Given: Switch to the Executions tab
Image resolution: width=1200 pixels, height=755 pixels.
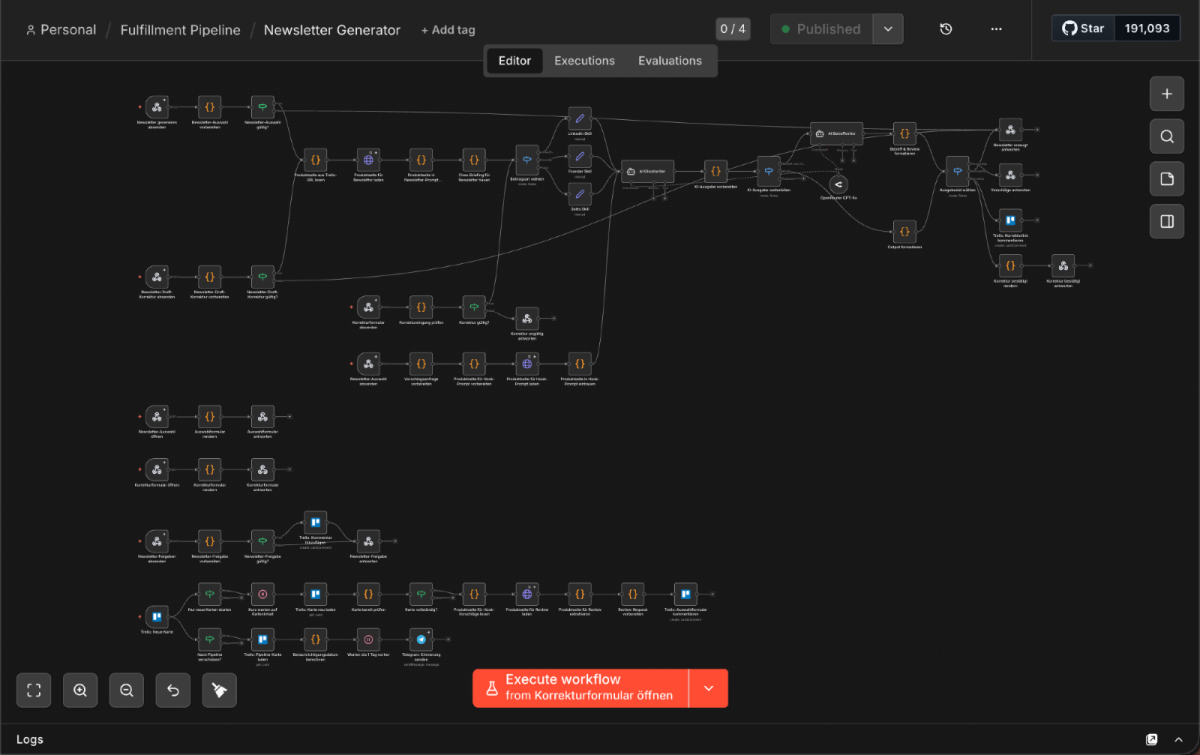Looking at the screenshot, I should tap(585, 61).
